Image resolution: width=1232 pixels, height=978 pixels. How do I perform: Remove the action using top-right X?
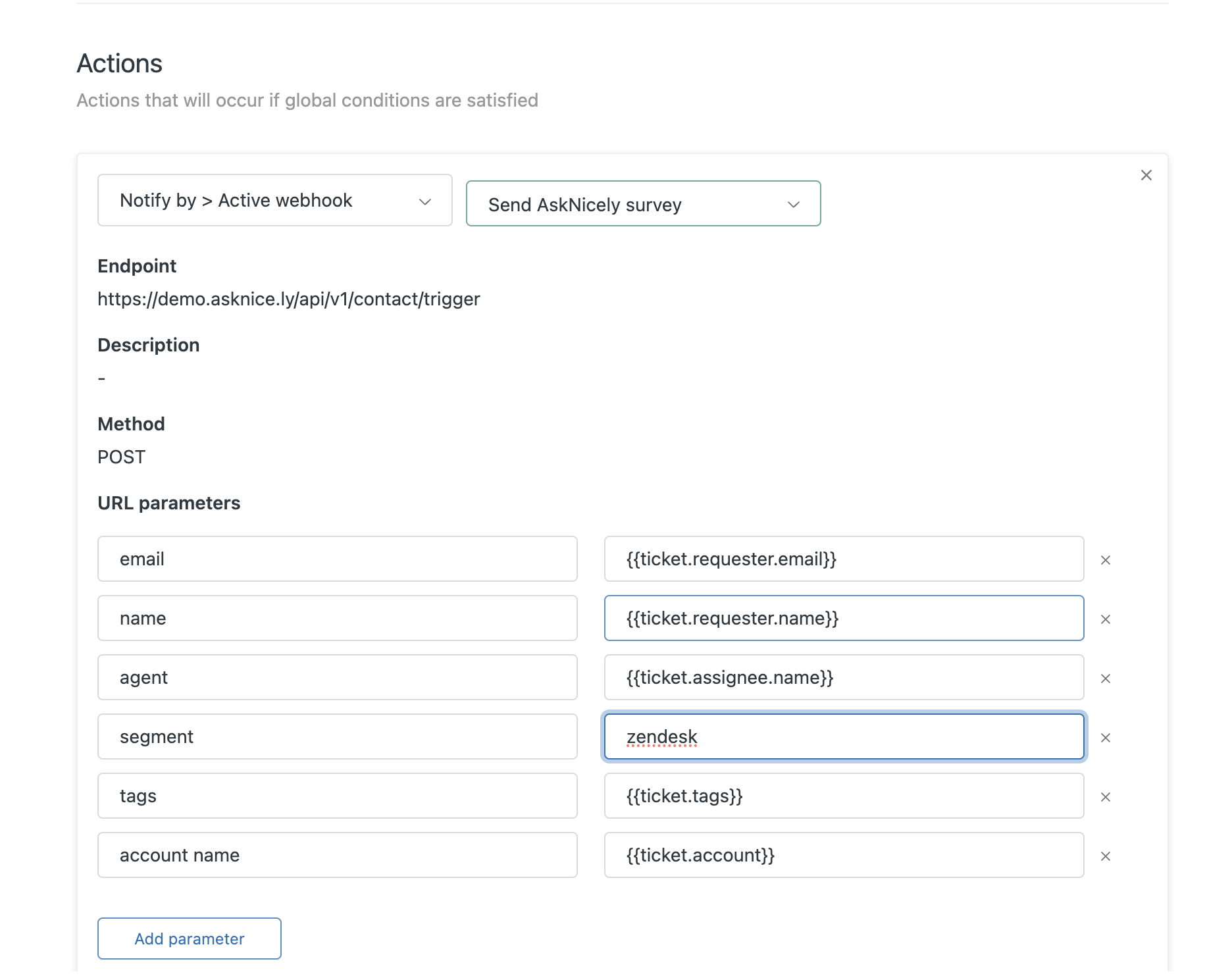(1146, 175)
